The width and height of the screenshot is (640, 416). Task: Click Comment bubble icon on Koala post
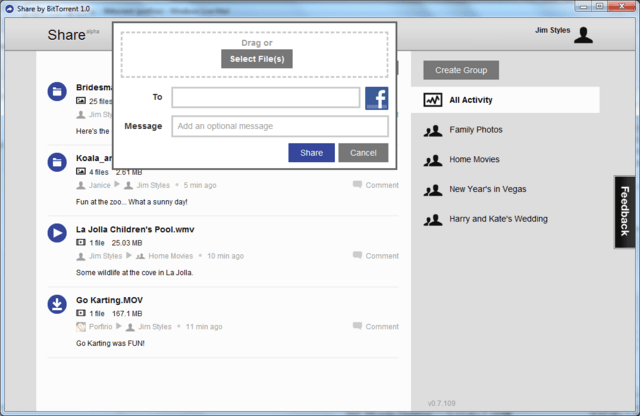[358, 185]
